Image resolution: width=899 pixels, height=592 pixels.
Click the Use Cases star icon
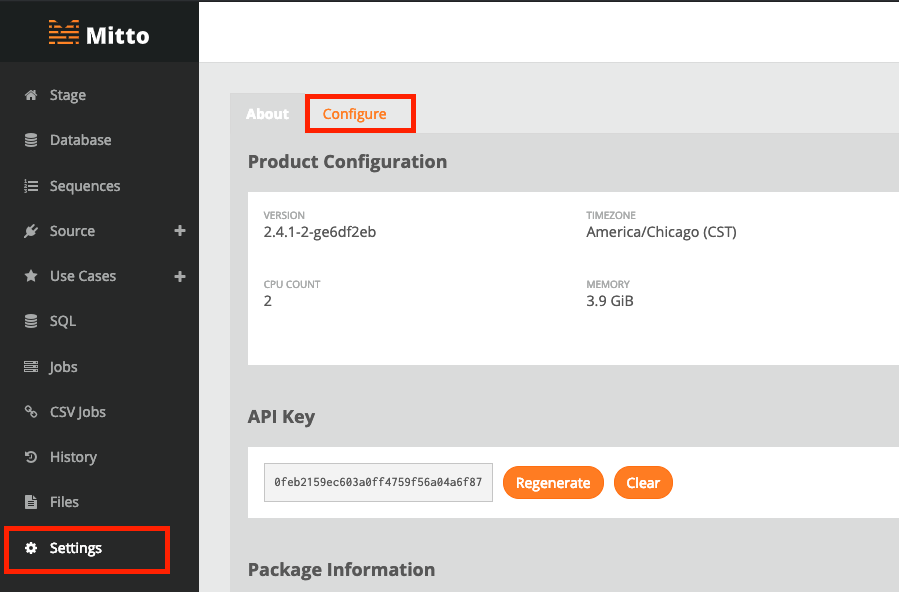tap(31, 276)
